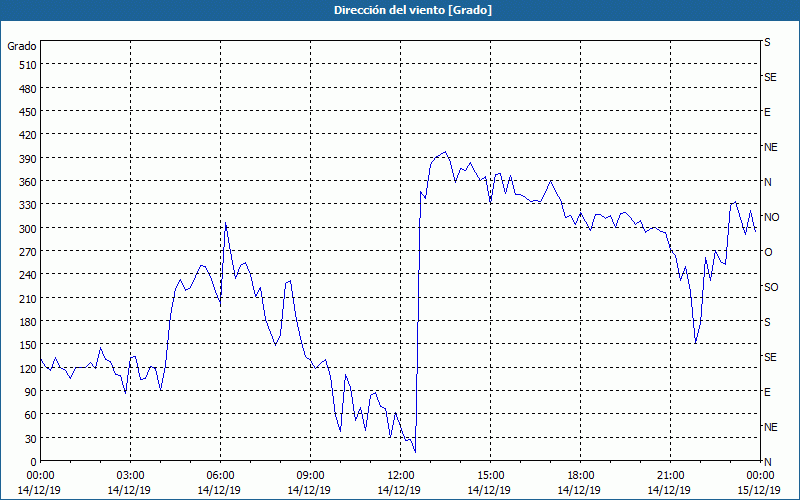This screenshot has width=800, height=500.
Task: Click the E compass label beside 90 gridline
Action: pyautogui.click(x=767, y=392)
